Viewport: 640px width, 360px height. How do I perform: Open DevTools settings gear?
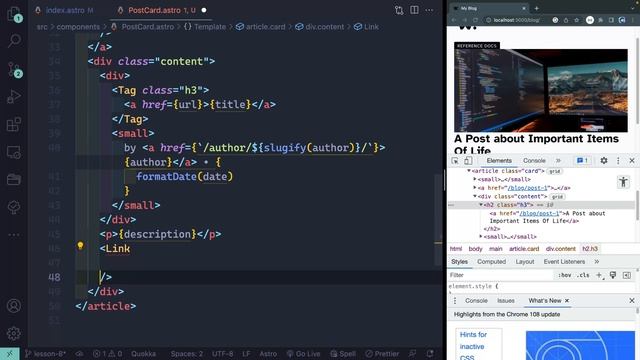tap(604, 161)
